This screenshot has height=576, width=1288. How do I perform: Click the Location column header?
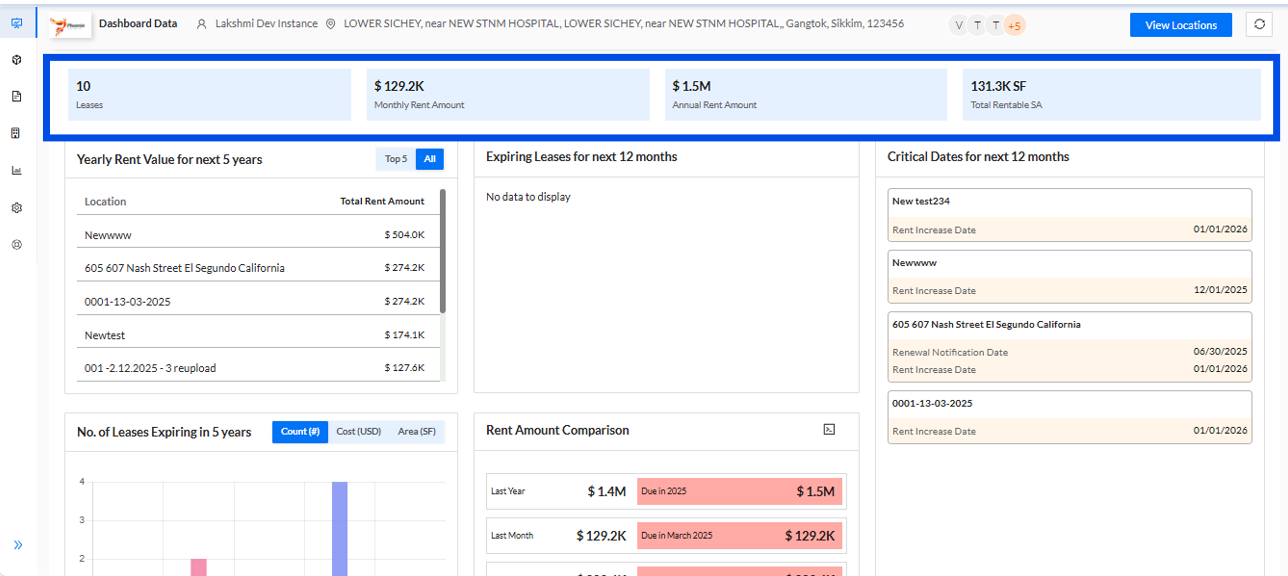click(x=105, y=201)
